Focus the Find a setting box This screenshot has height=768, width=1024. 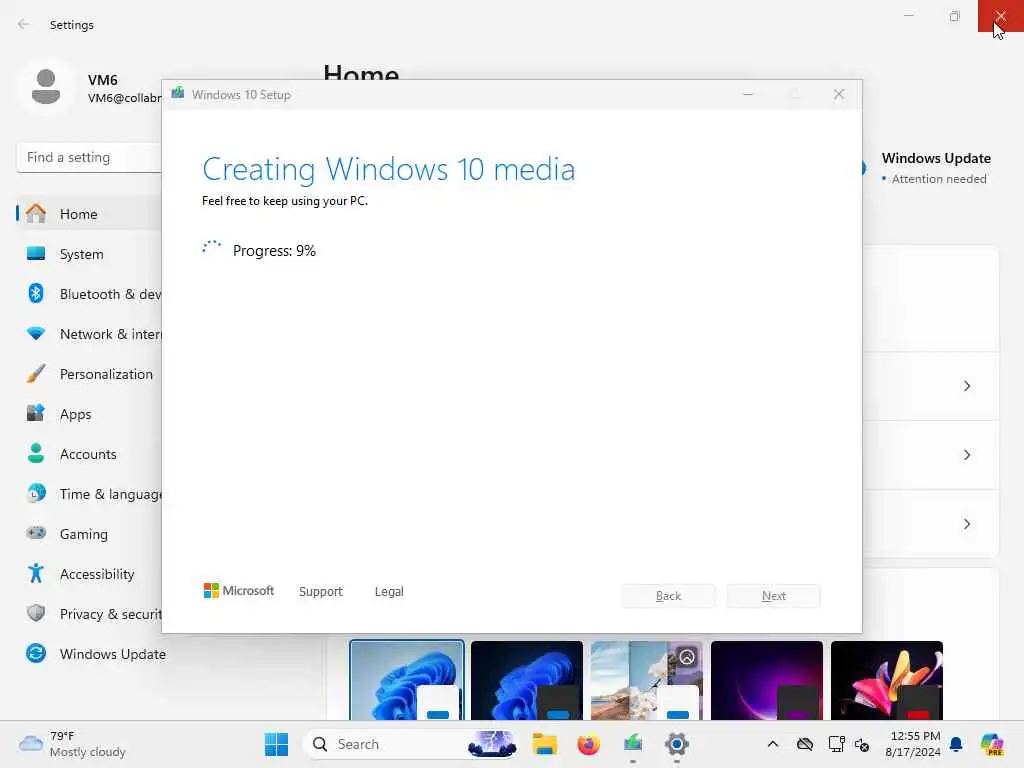89,157
